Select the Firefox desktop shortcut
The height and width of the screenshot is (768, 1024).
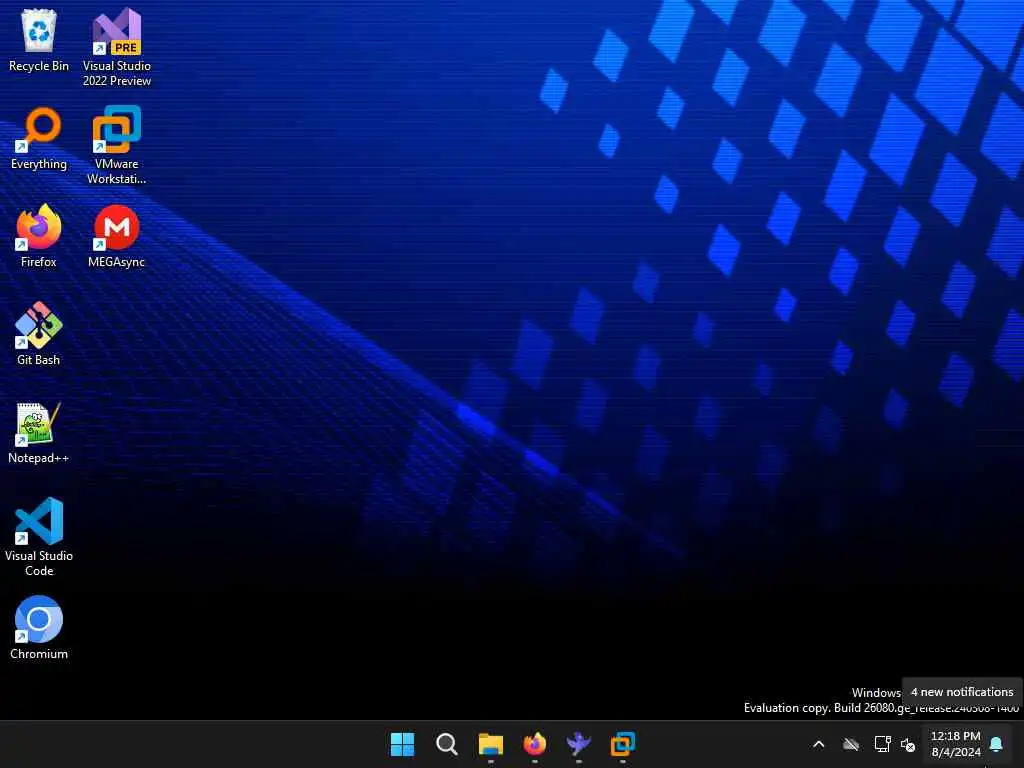[39, 236]
